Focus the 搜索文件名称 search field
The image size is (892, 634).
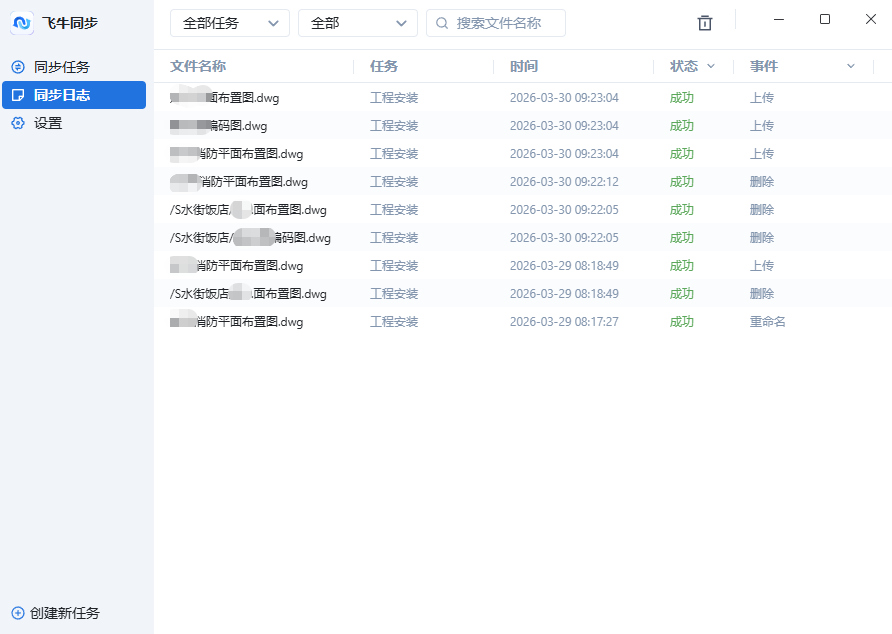pos(496,23)
